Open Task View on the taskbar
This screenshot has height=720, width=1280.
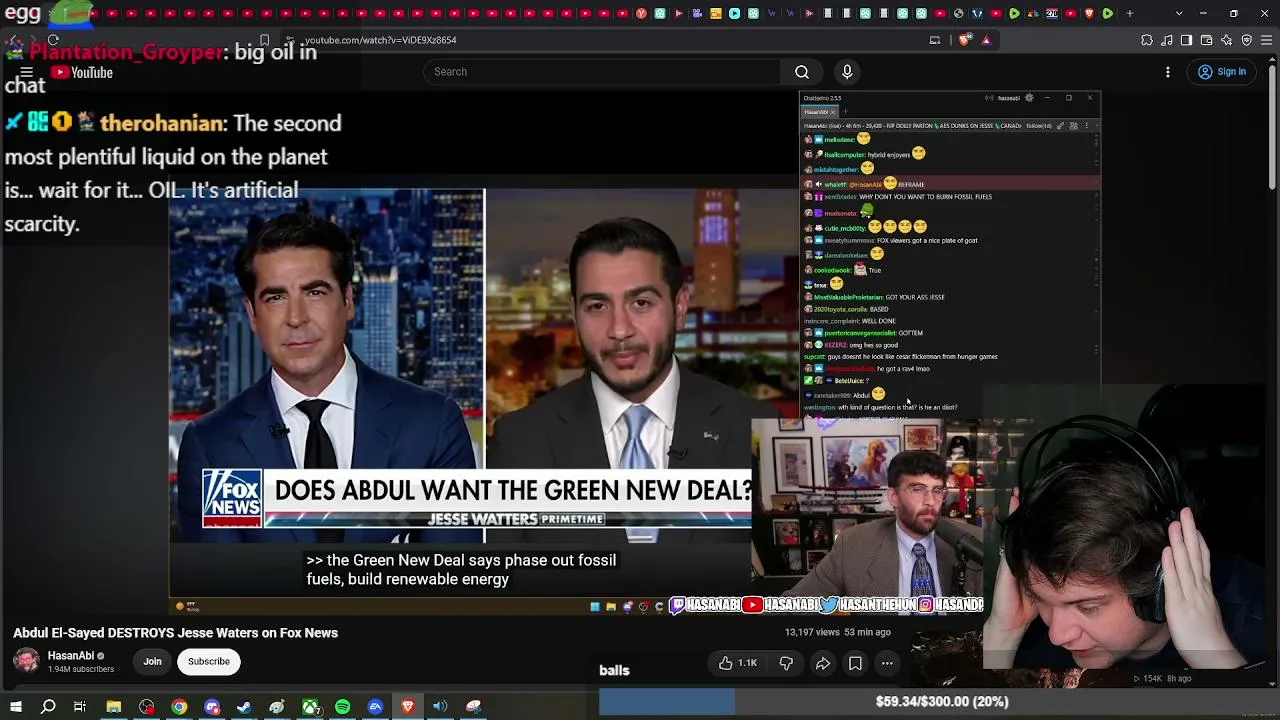(80, 707)
